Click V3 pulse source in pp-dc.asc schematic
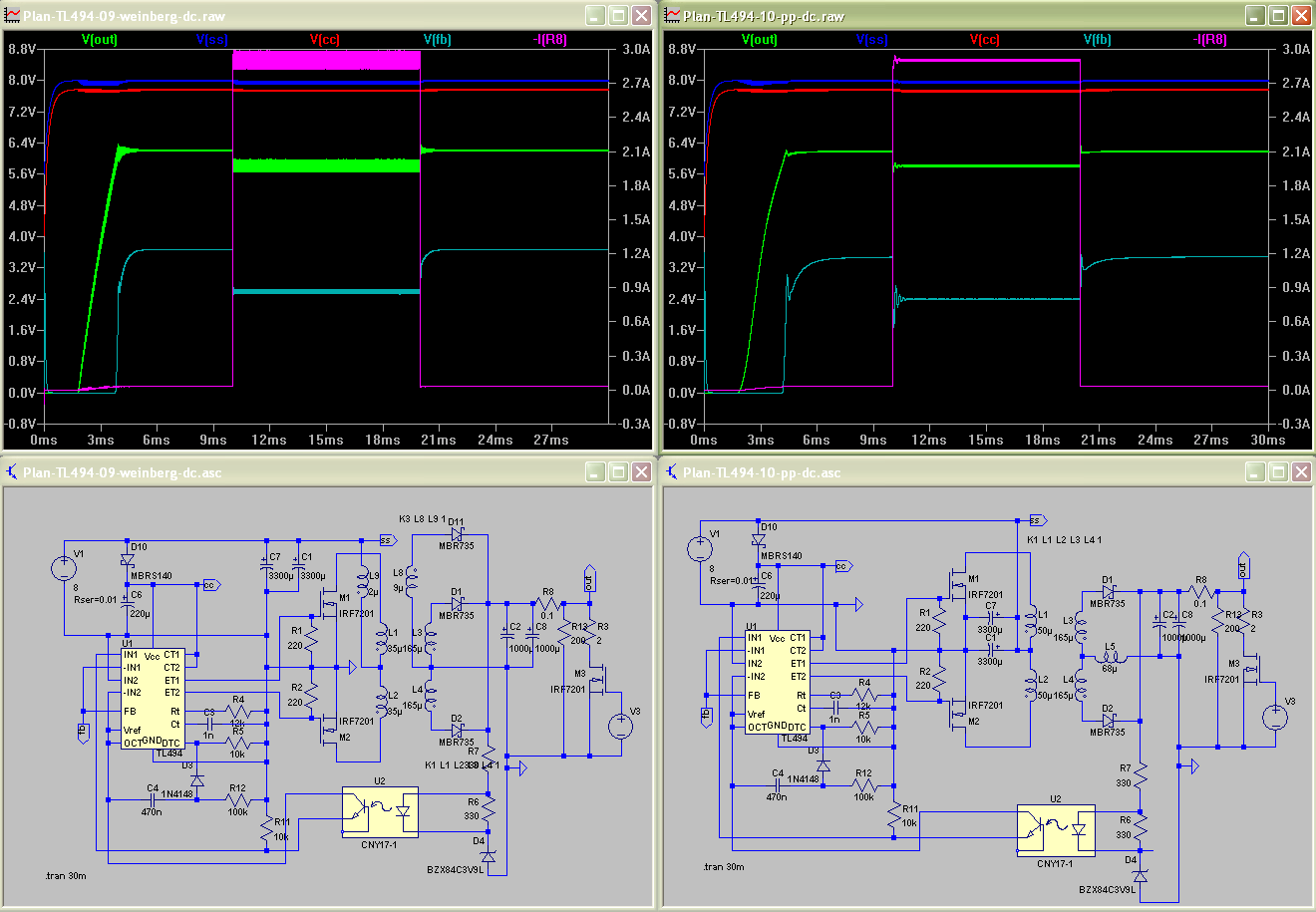 click(x=1275, y=718)
